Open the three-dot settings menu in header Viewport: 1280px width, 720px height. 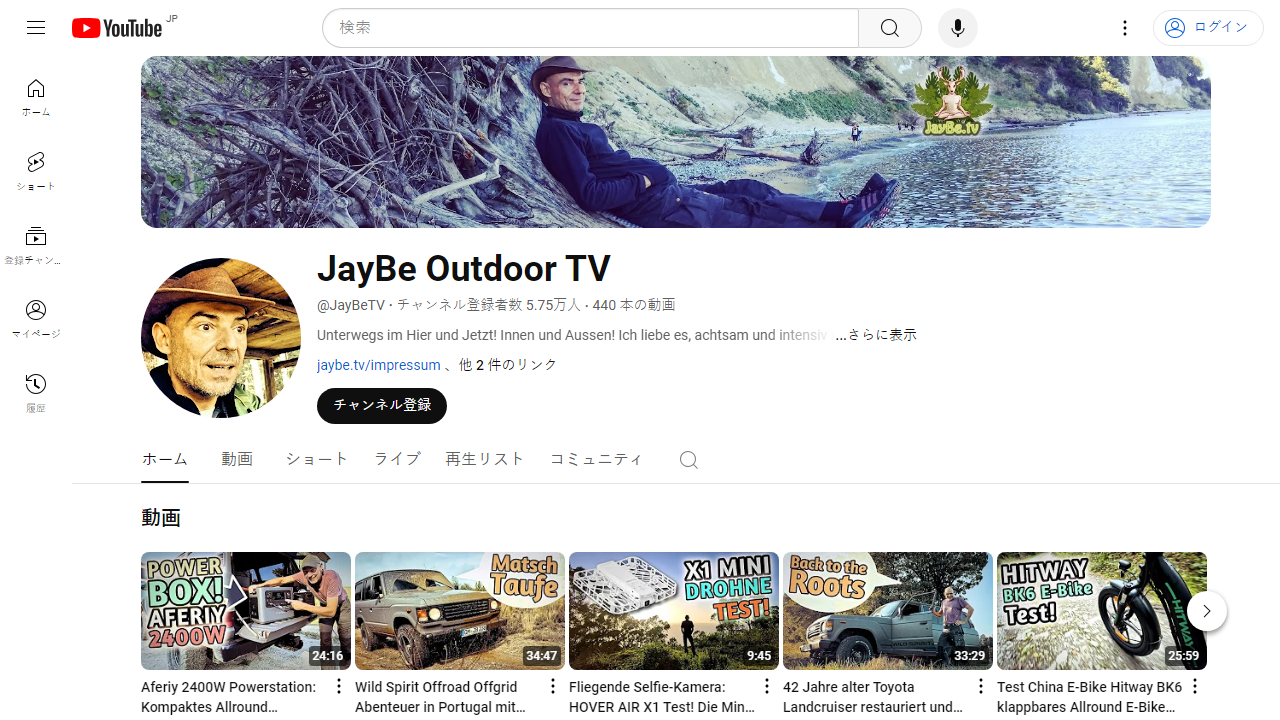click(x=1125, y=28)
